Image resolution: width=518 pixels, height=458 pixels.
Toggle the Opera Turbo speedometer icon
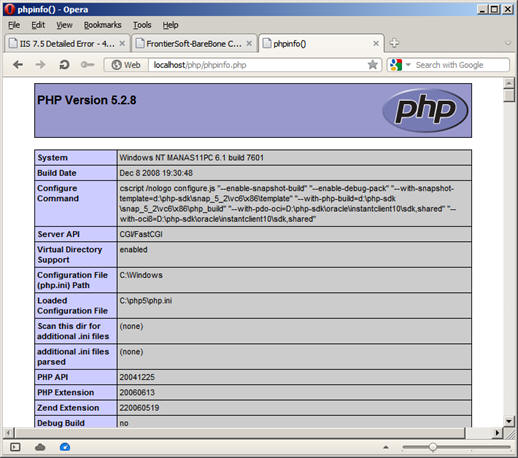[65, 447]
